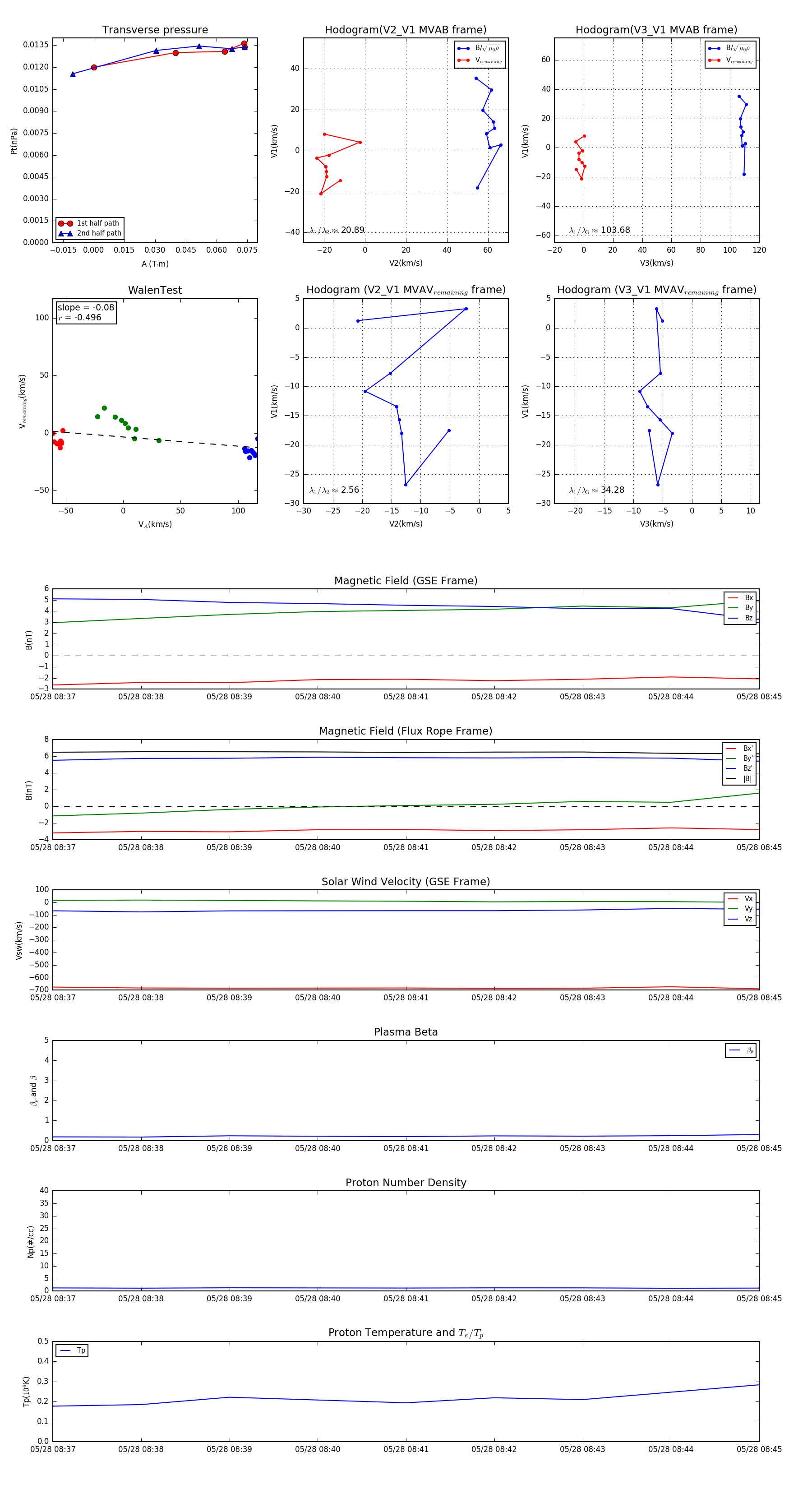Click the "Tp" legend entry
The height and width of the screenshot is (1489, 812).
click(72, 1350)
